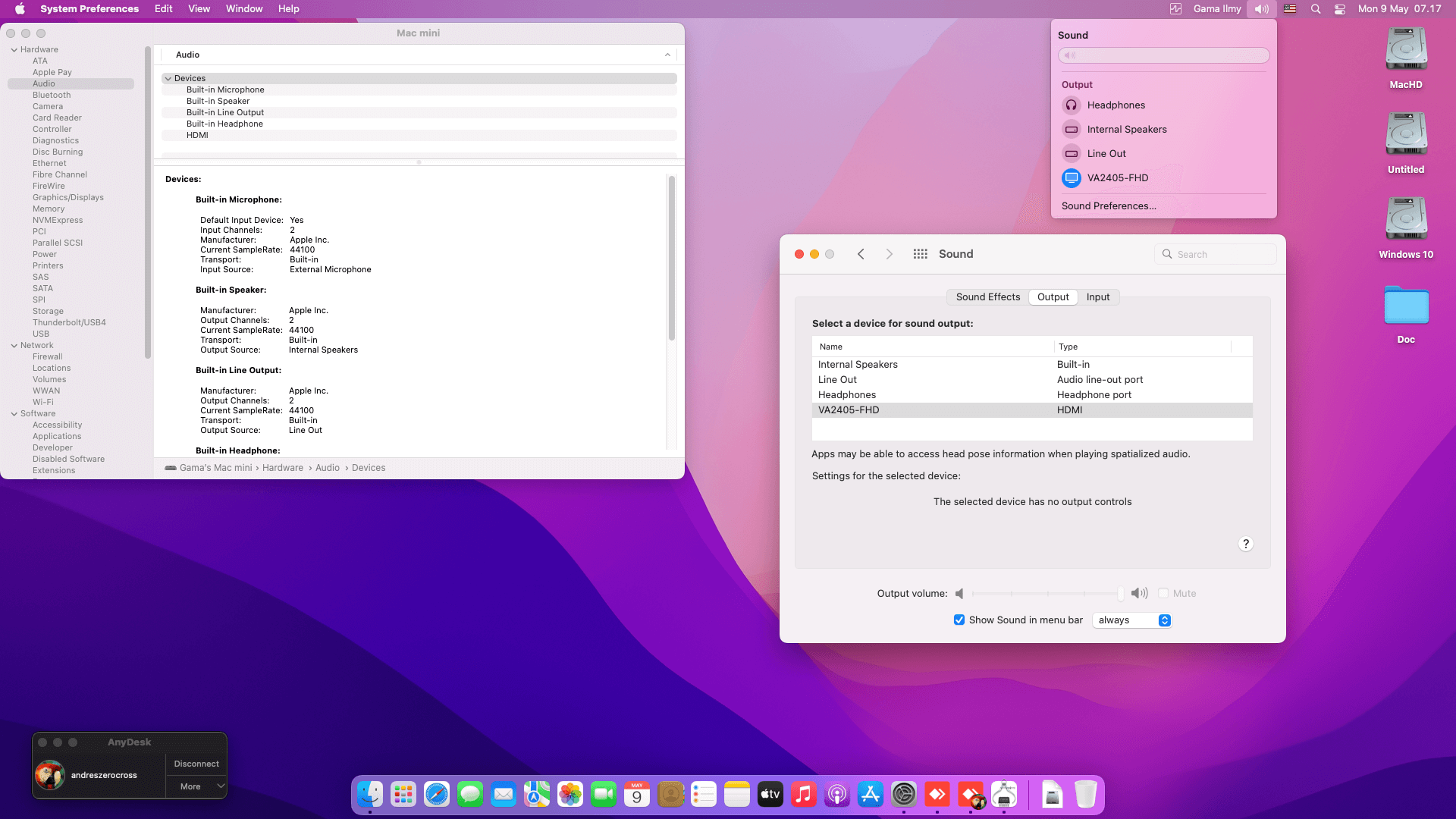The image size is (1456, 819).
Task: Click the Type column header
Action: pos(1142,347)
